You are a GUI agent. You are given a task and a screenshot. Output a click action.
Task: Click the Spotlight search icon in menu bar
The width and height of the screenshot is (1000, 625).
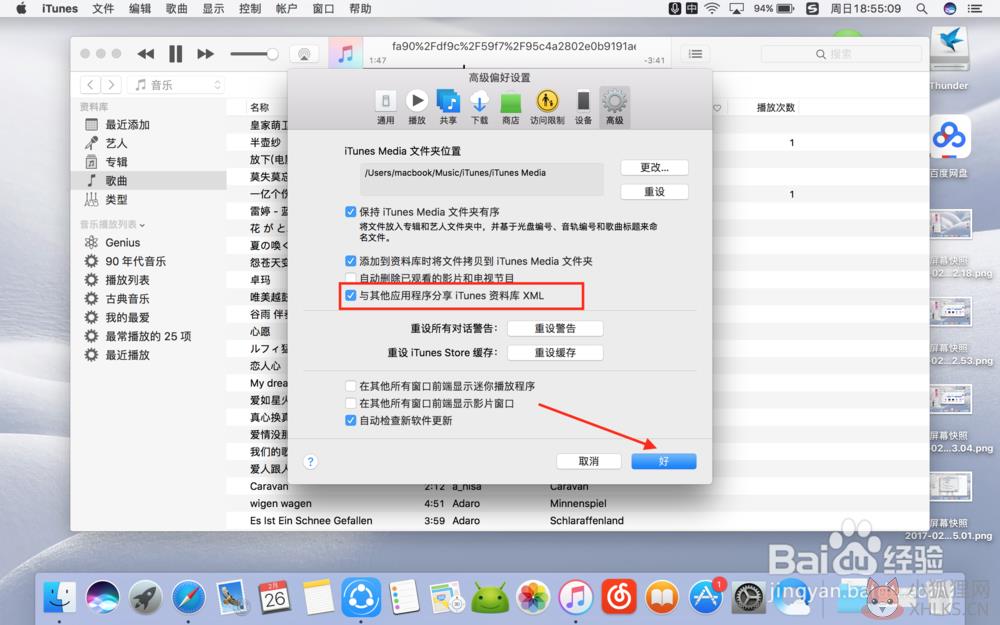[x=922, y=8]
